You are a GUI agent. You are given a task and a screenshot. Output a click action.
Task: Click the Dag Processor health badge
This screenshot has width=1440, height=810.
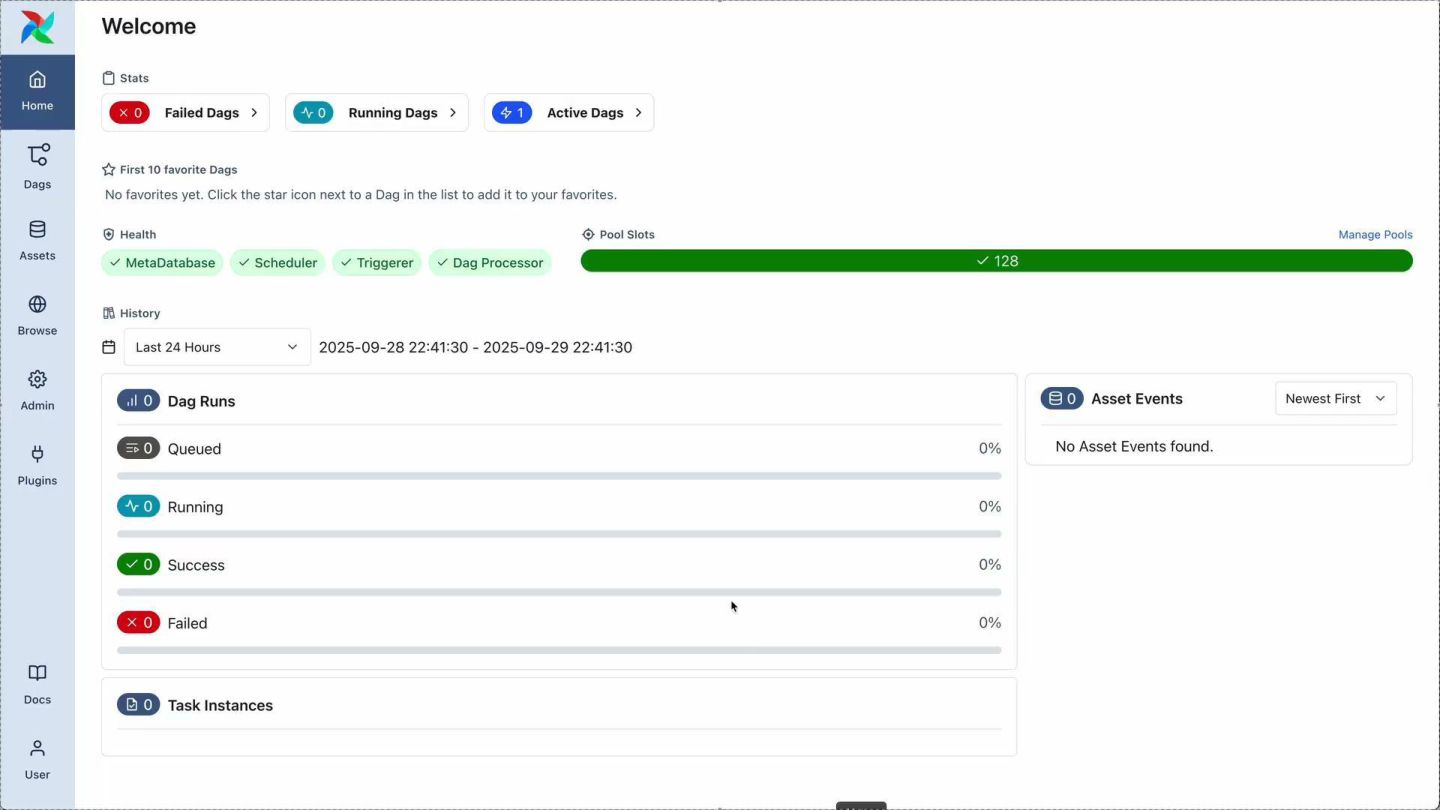490,263
